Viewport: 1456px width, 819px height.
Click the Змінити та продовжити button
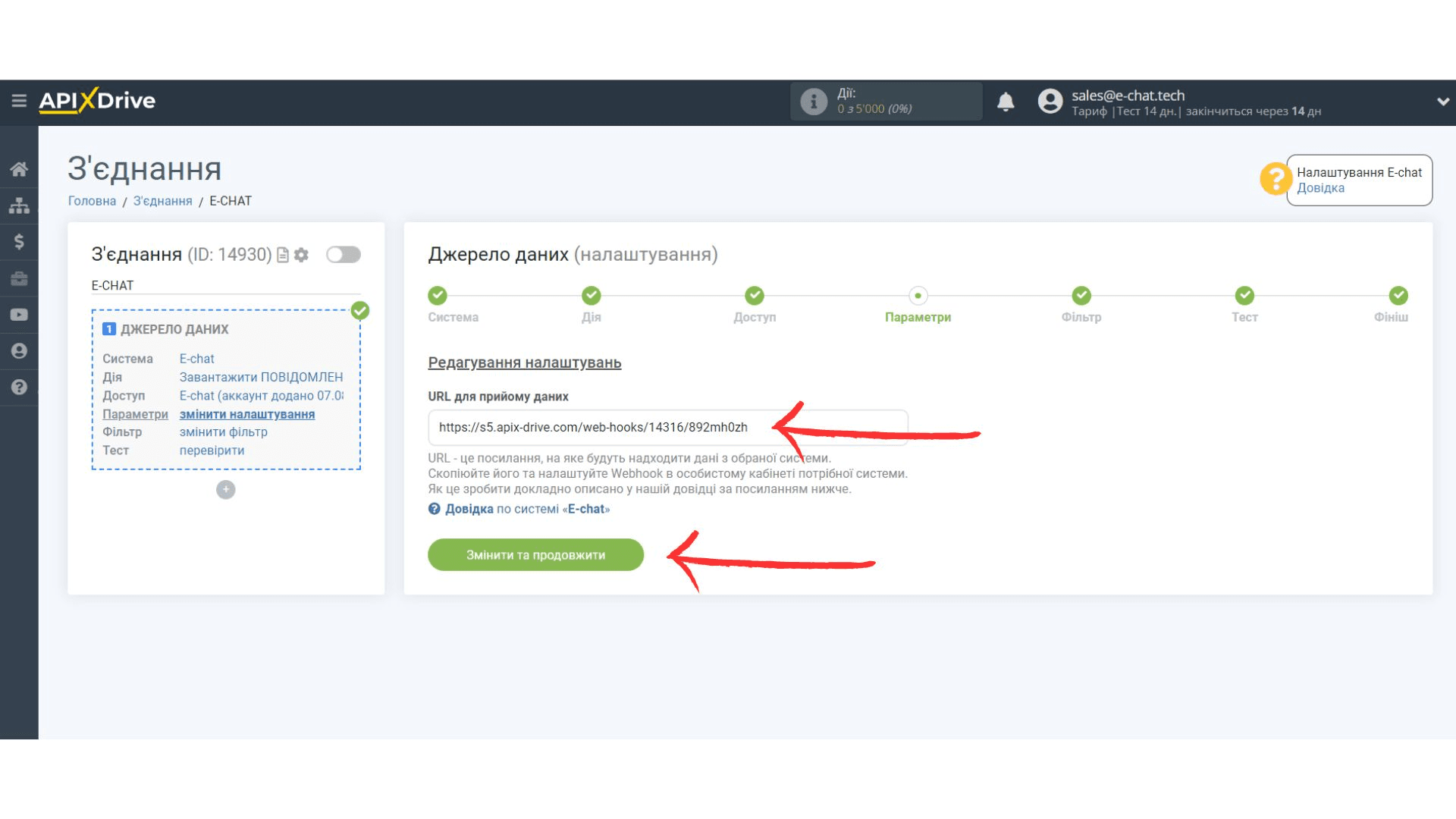click(535, 555)
